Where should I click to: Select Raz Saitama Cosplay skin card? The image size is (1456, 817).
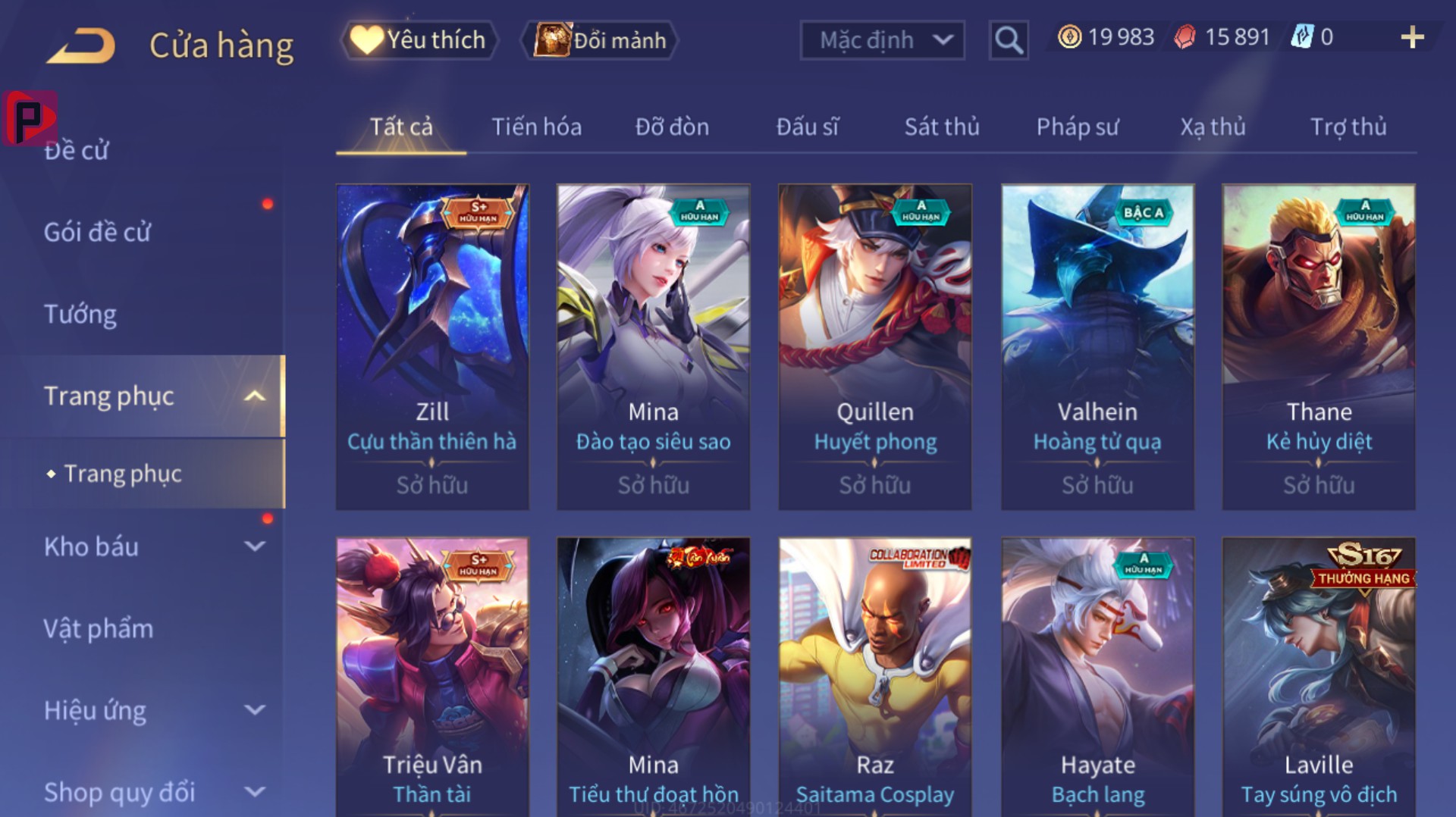[x=875, y=677]
